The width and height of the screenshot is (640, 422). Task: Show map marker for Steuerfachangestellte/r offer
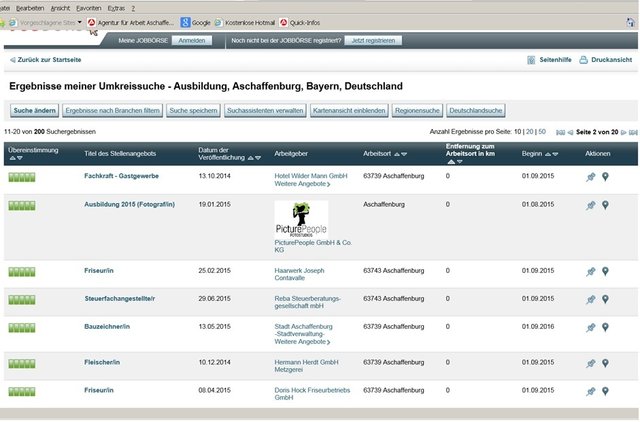click(605, 299)
